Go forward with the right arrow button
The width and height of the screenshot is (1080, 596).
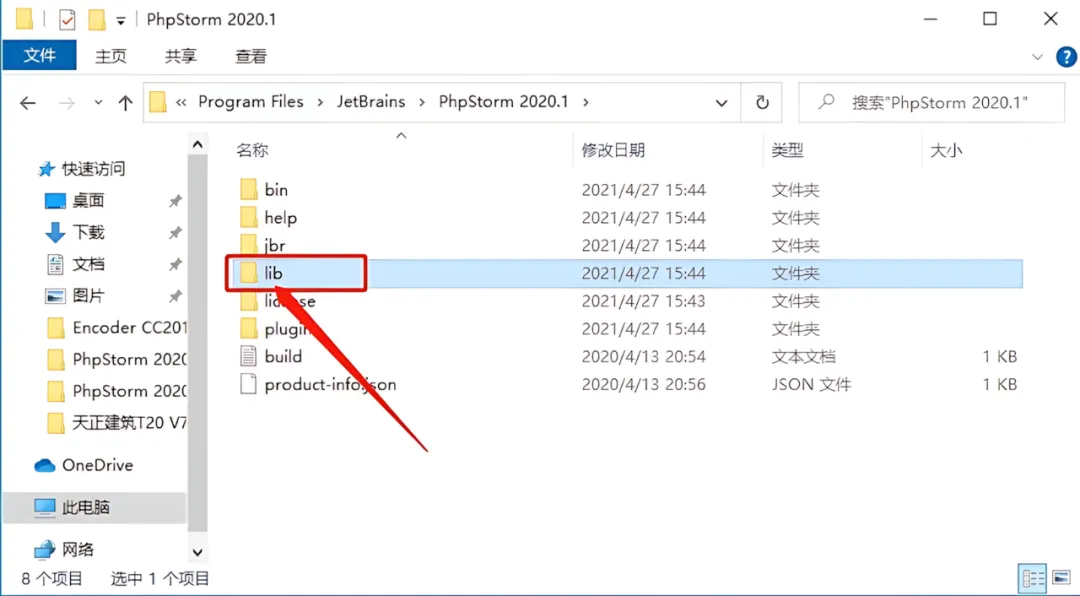67,103
